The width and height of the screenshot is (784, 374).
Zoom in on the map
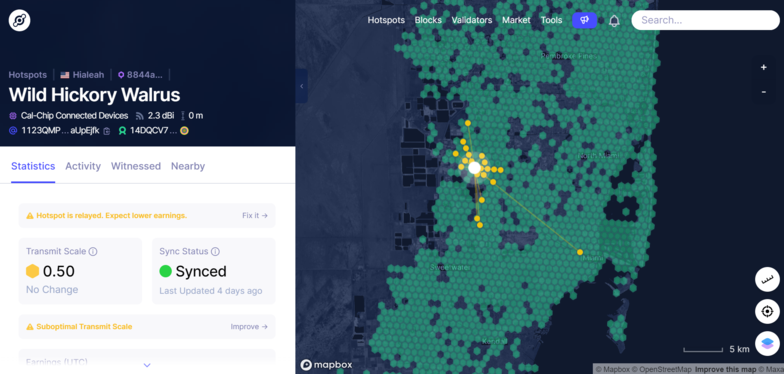[764, 68]
